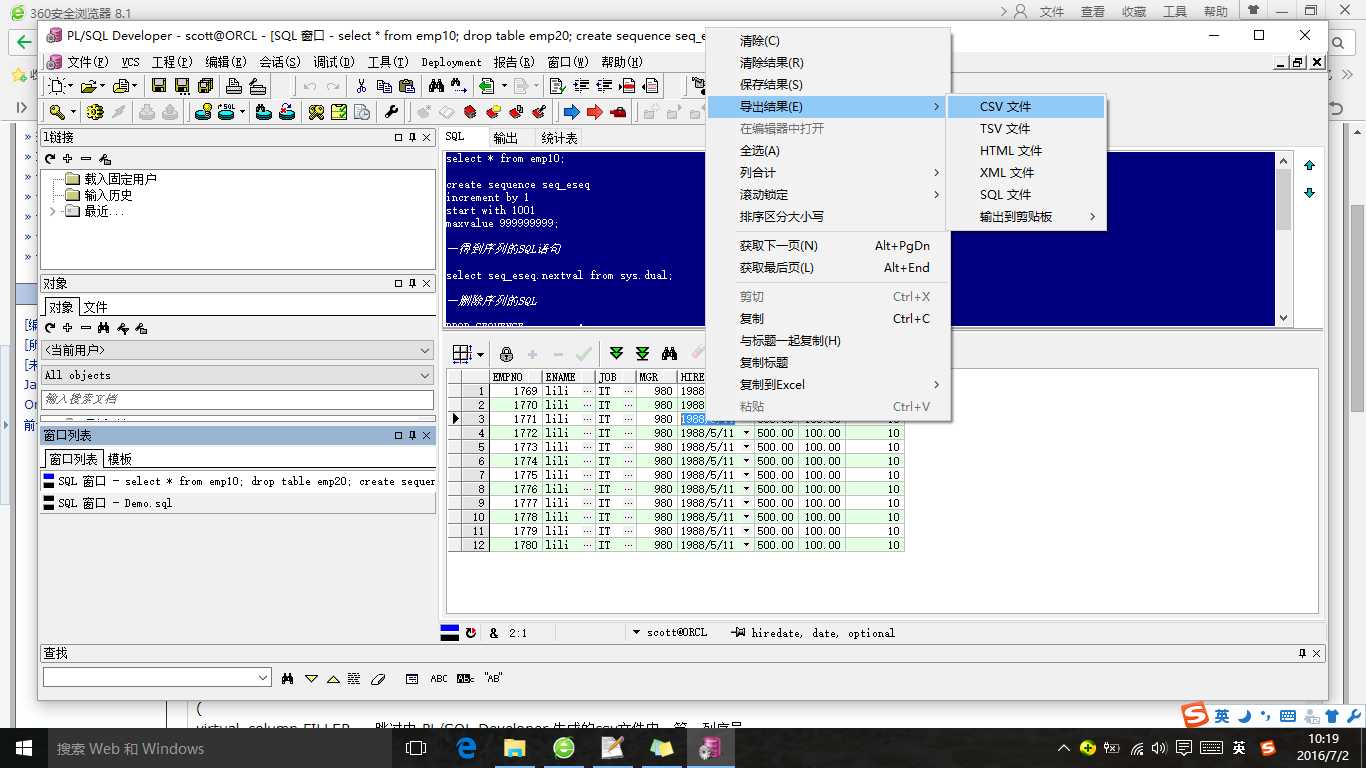
Task: Click the Open folder toolbar icon
Action: [90, 86]
